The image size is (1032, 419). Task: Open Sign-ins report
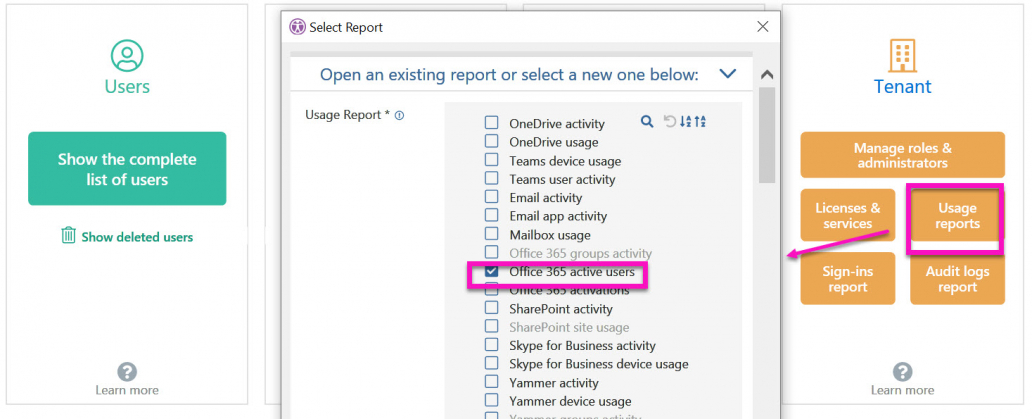(x=848, y=279)
